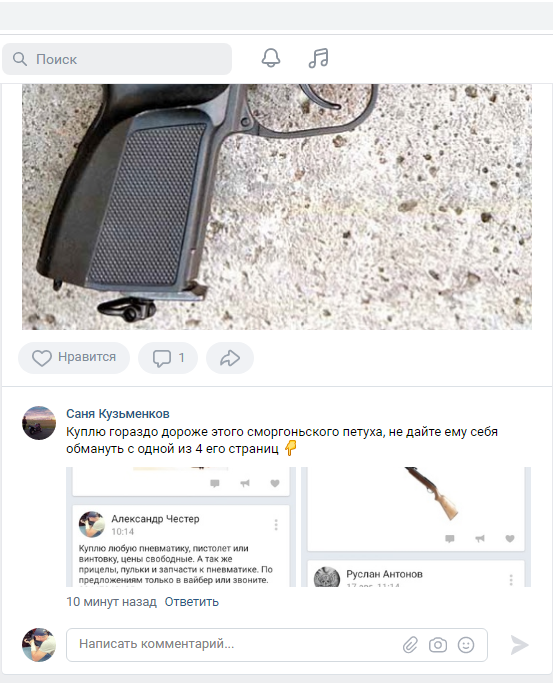The height and width of the screenshot is (683, 553).
Task: Send comment with arrow icon
Action: (x=519, y=645)
